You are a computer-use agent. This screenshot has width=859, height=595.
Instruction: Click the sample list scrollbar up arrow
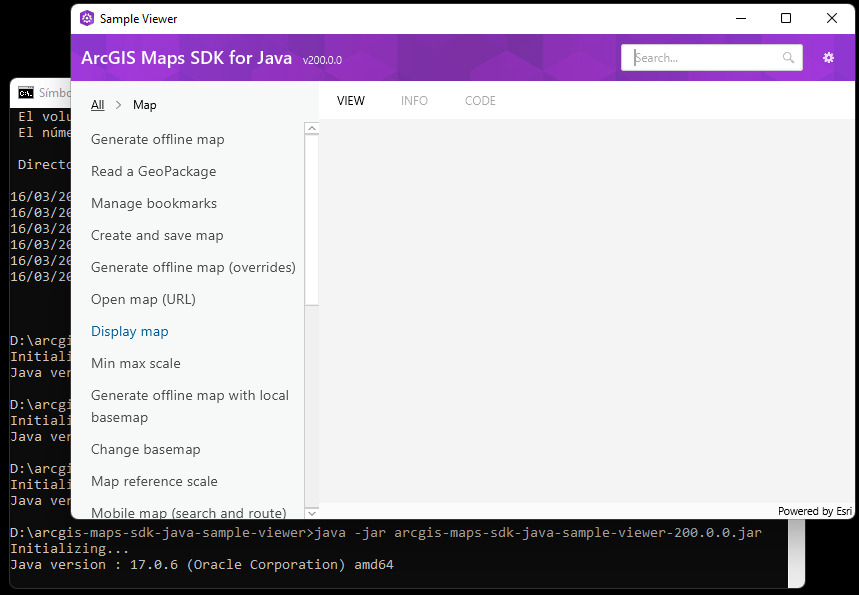click(x=311, y=127)
